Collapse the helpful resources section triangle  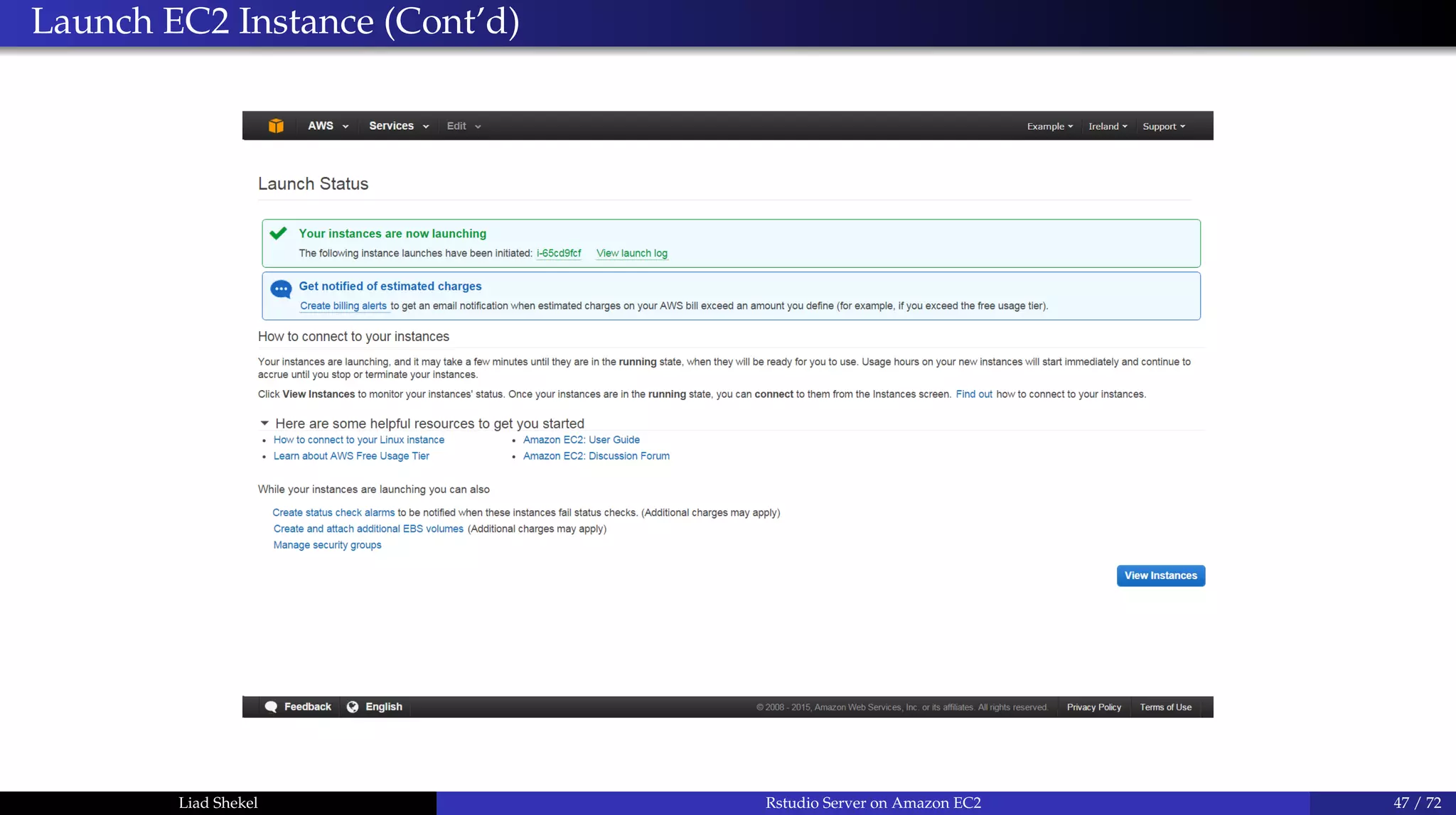[264, 423]
